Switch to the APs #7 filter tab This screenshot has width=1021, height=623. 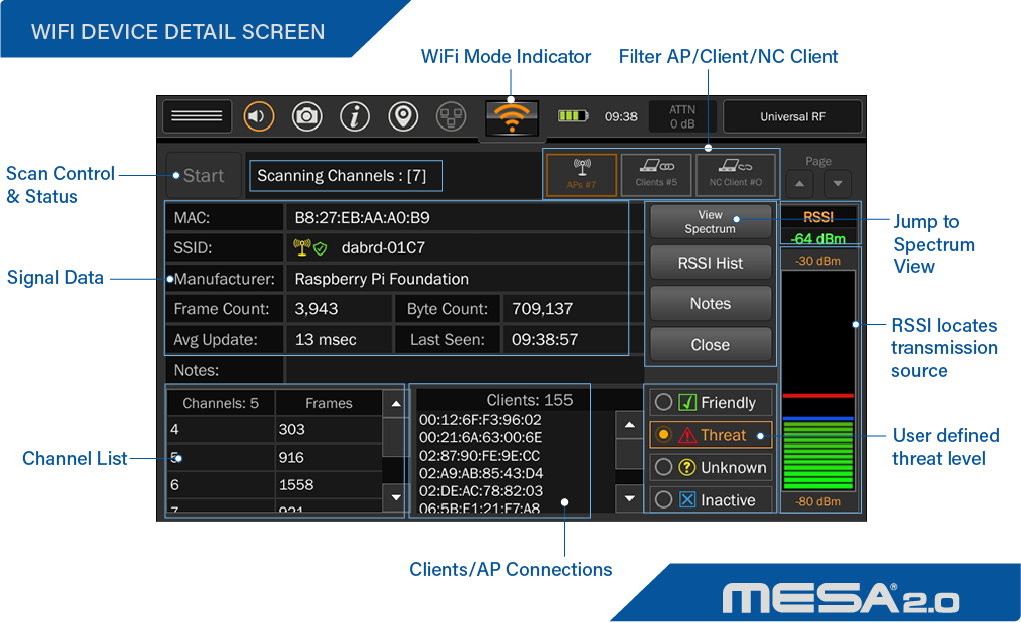click(x=581, y=175)
